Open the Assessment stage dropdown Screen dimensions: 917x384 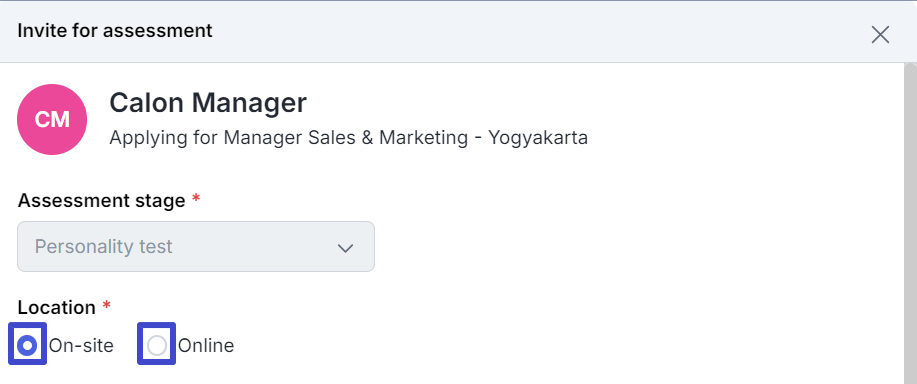click(196, 246)
